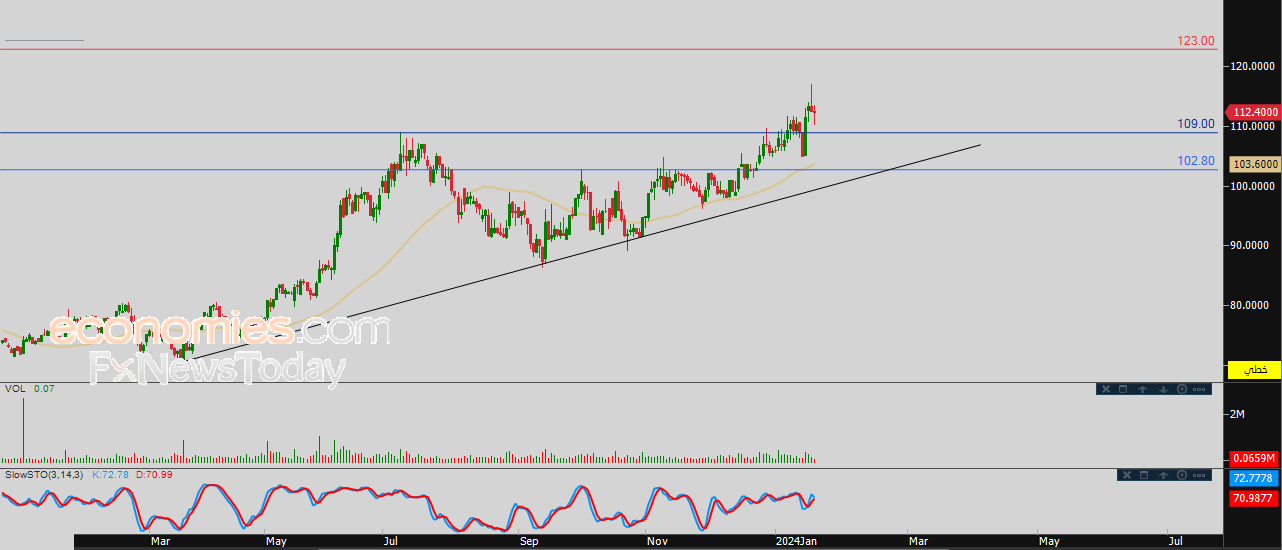Close the SlowSTO indicator panel

click(x=1127, y=475)
